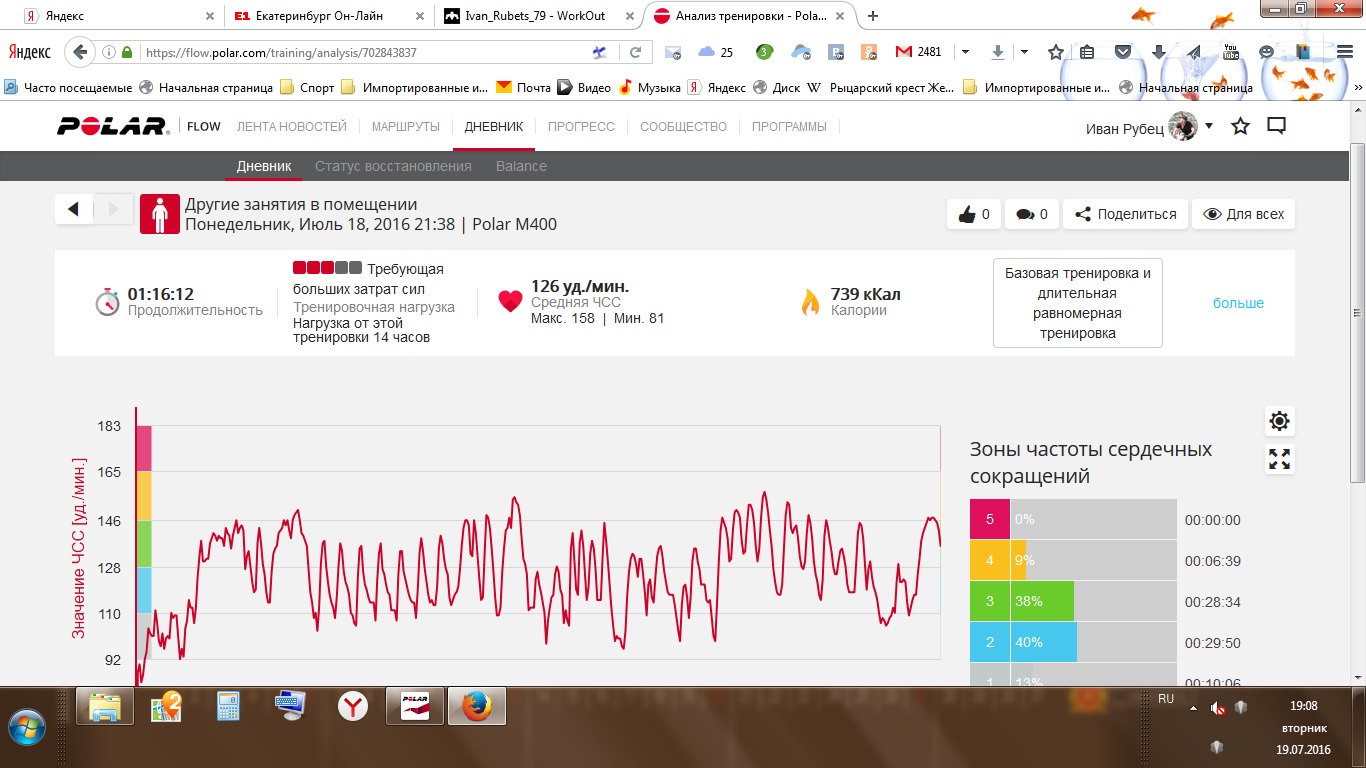The width and height of the screenshot is (1366, 768).
Task: Click the grayed-out next training arrow
Action: tap(113, 209)
